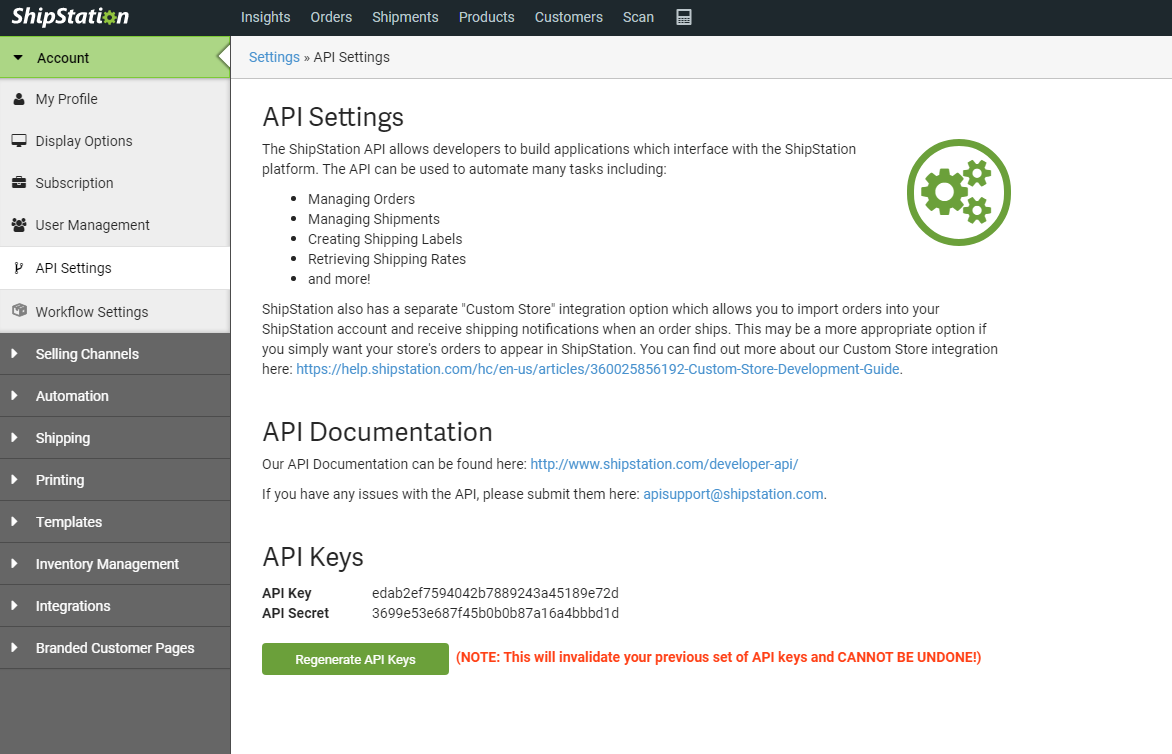This screenshot has height=754, width=1172.
Task: Expand the Integrations section
Action: coord(115,605)
